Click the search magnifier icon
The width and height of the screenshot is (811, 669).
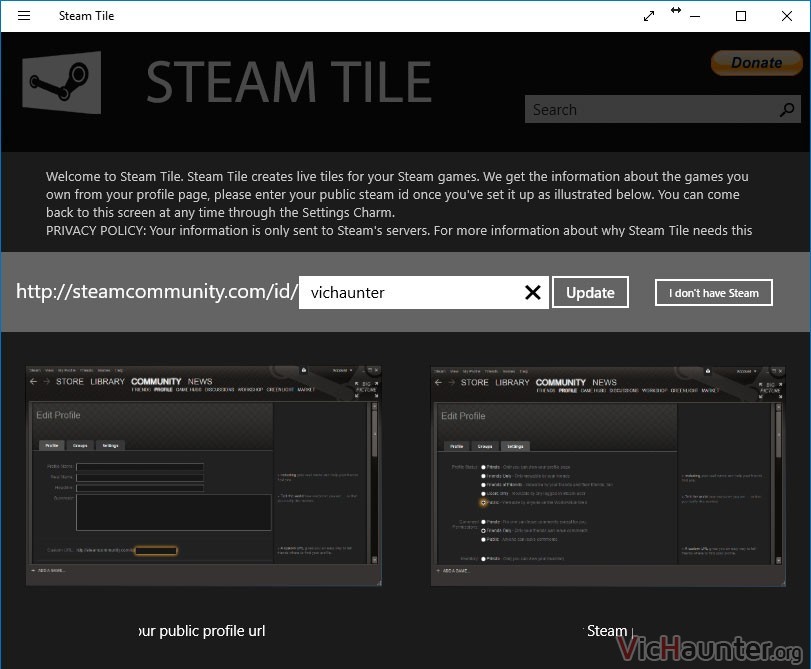787,109
